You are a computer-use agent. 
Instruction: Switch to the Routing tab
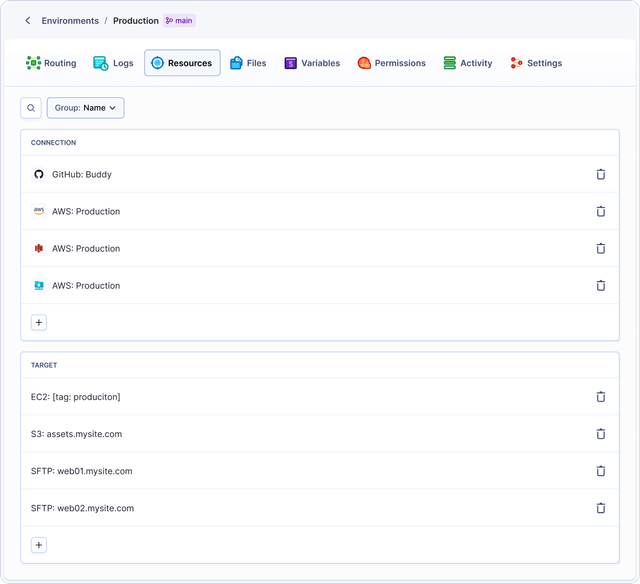(51, 63)
